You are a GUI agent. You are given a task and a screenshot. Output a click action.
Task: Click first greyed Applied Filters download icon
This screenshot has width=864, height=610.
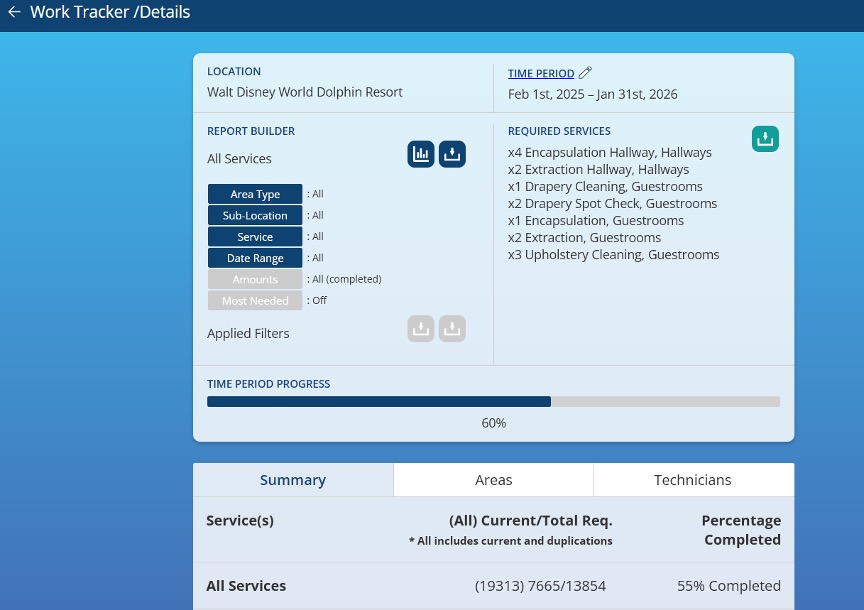[x=421, y=329]
